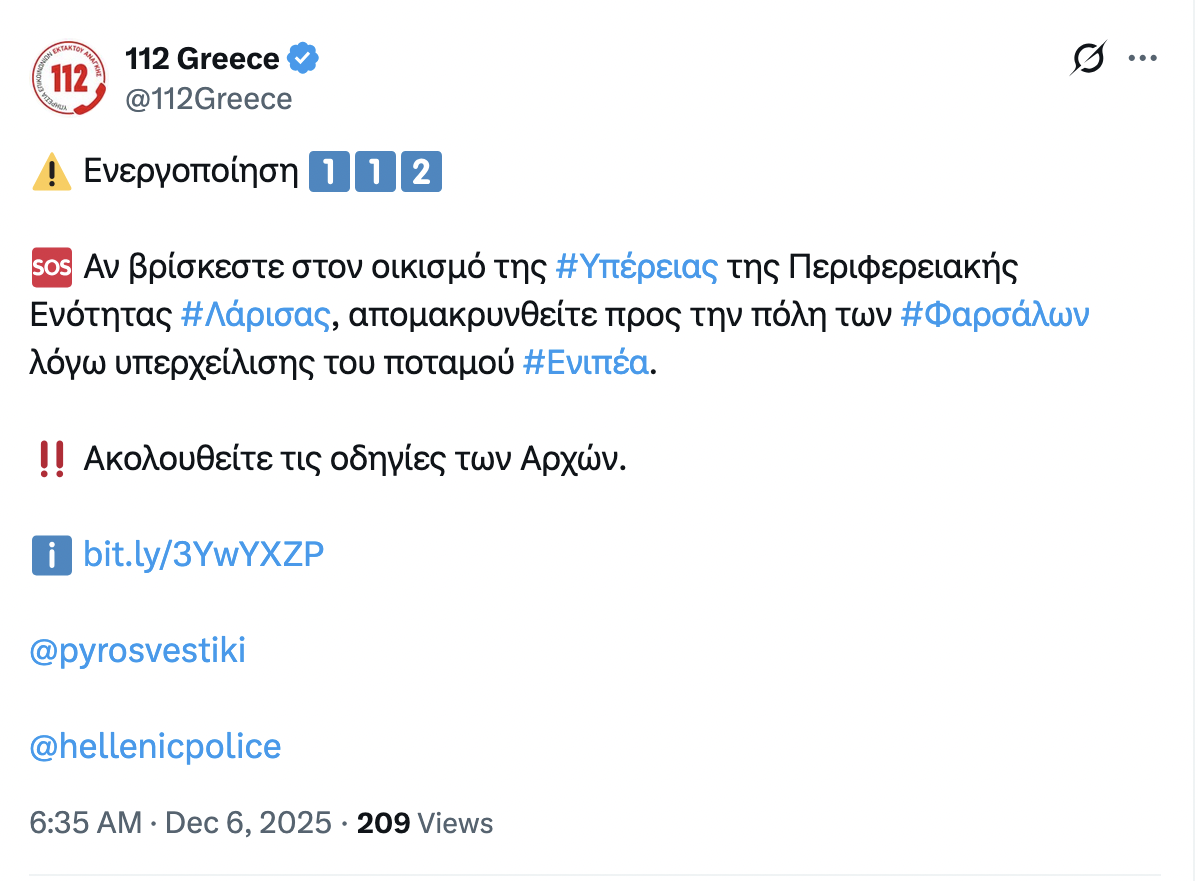Click the blue verified badge
Viewport: 1198px width, 881px height.
[304, 59]
